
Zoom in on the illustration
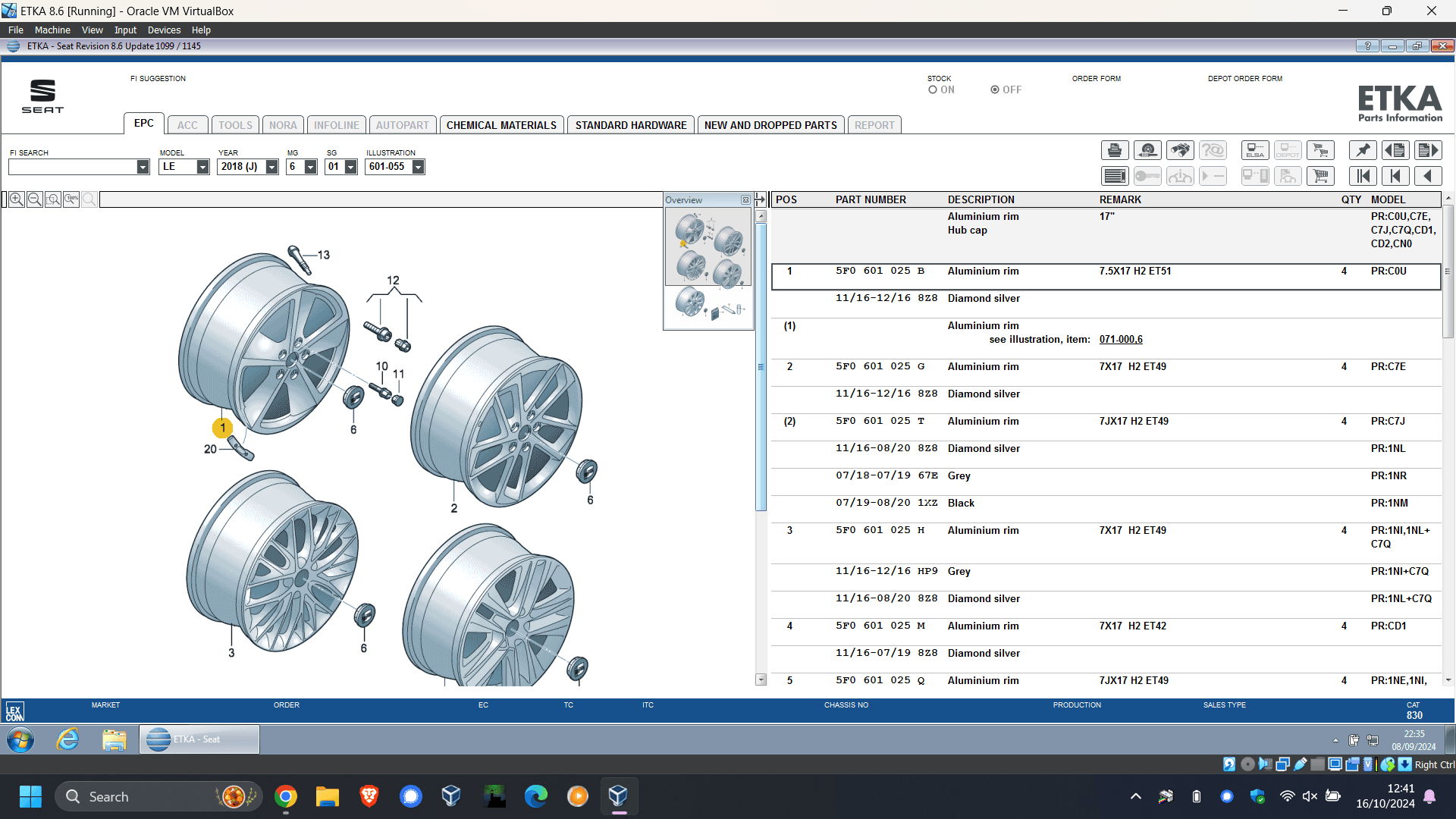pos(16,199)
